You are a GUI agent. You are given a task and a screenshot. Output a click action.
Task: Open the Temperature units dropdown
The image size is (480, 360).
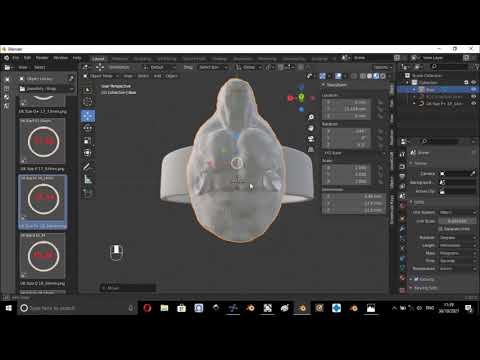(x=457, y=268)
